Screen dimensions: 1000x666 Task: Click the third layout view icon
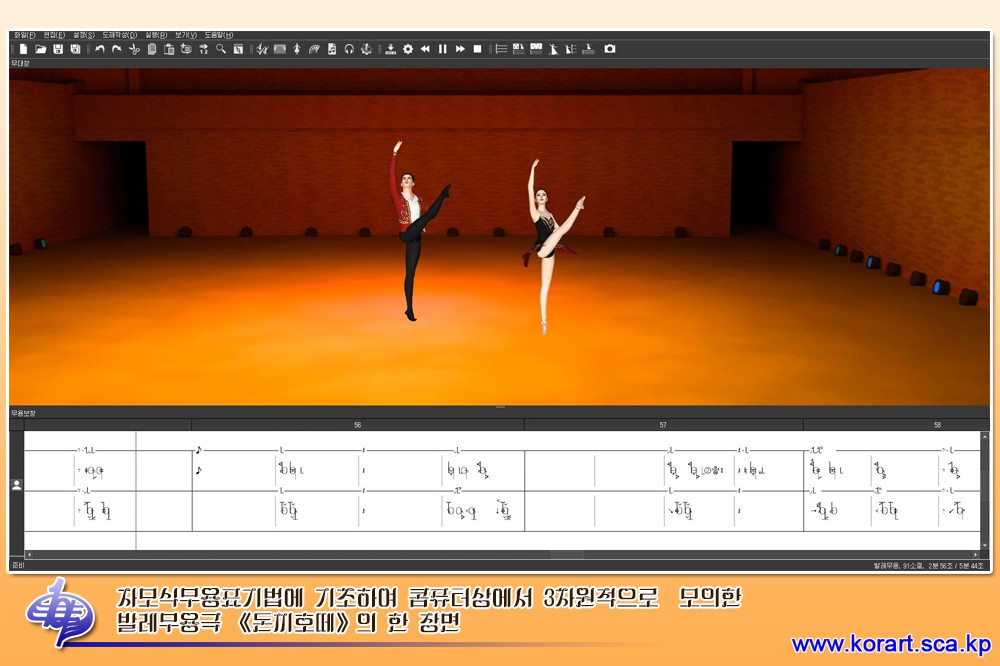pos(536,49)
